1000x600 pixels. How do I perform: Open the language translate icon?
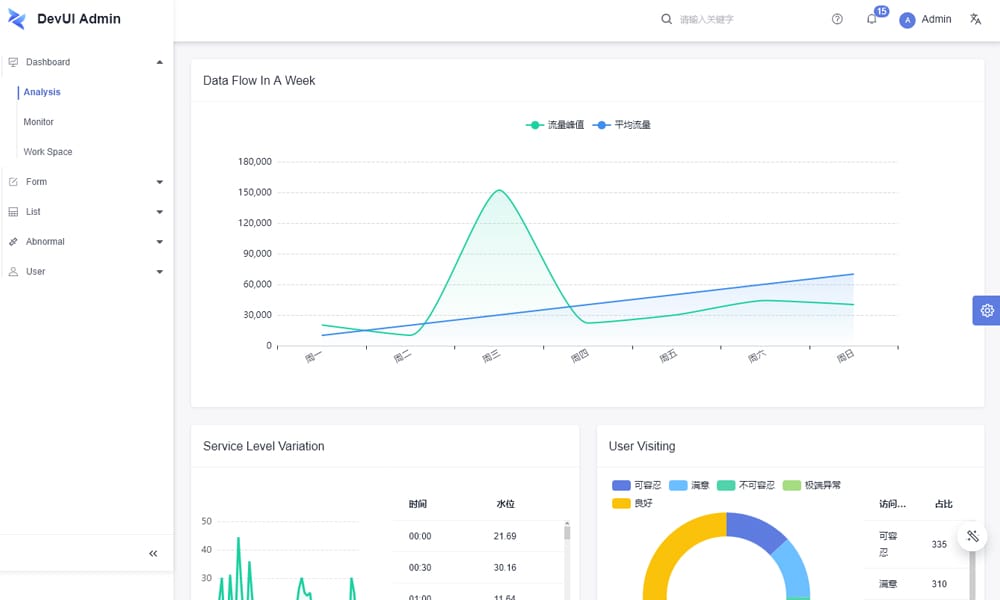pos(975,19)
